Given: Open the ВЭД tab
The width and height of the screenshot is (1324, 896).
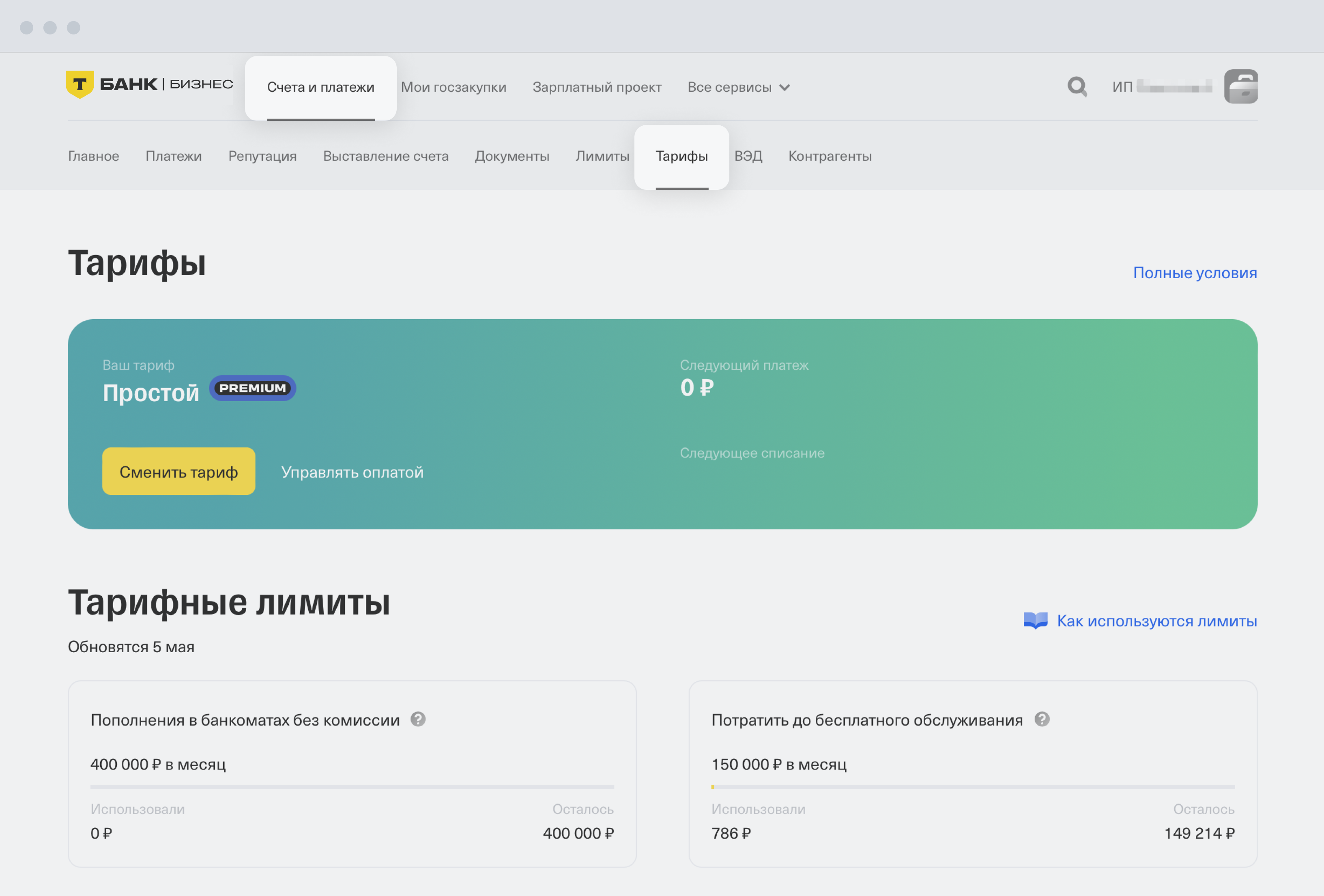Looking at the screenshot, I should point(748,156).
